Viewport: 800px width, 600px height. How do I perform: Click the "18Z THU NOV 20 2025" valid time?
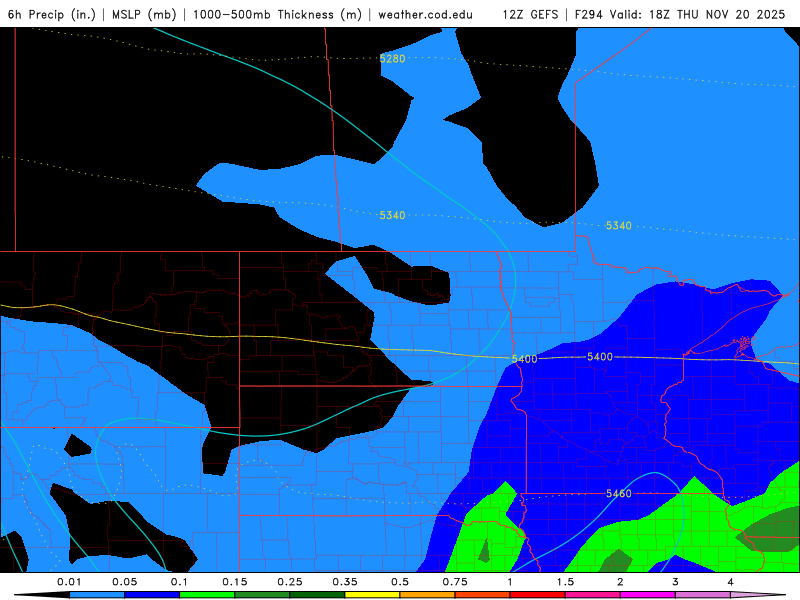tap(717, 14)
